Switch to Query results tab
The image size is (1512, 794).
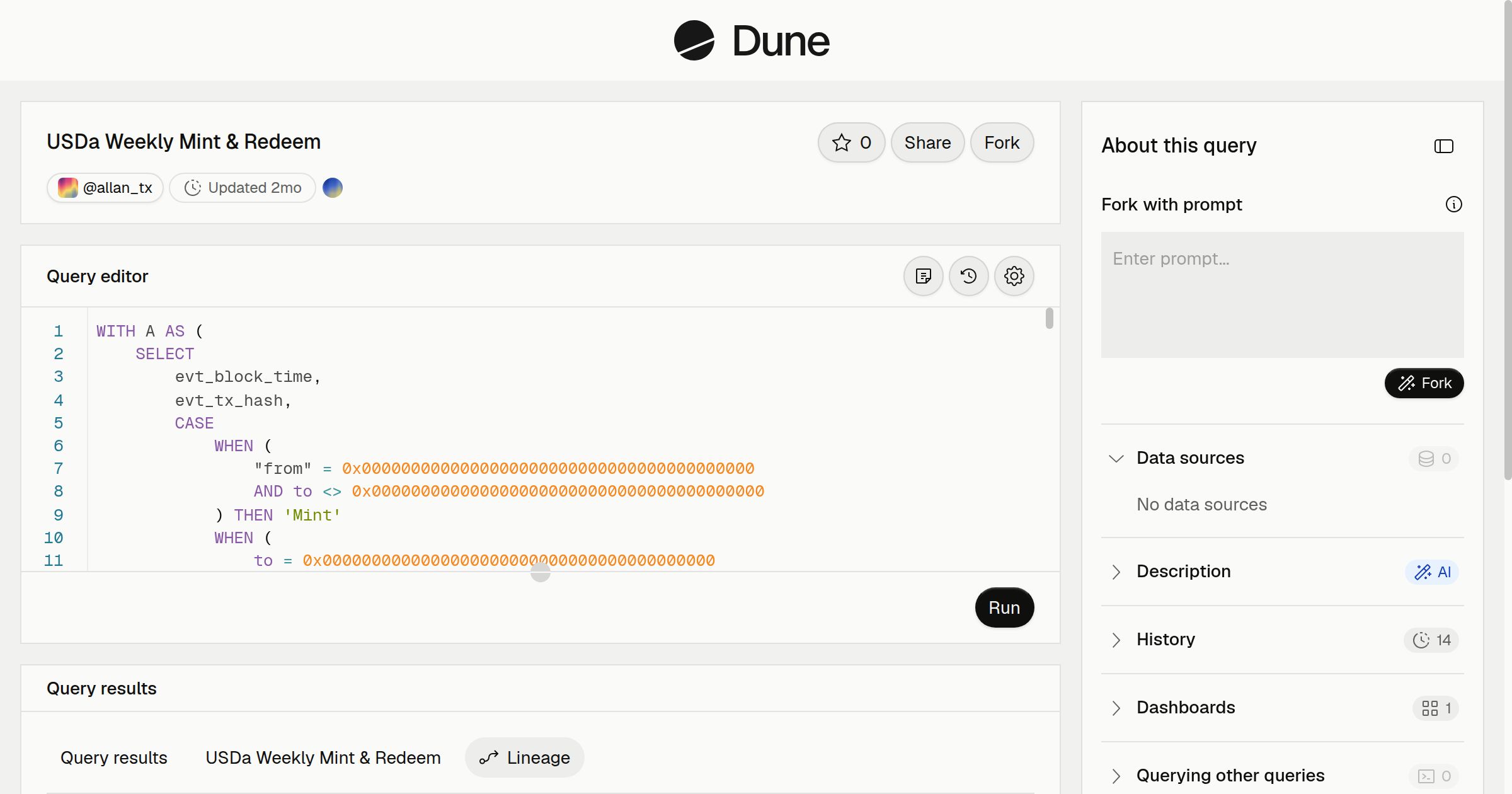click(114, 757)
